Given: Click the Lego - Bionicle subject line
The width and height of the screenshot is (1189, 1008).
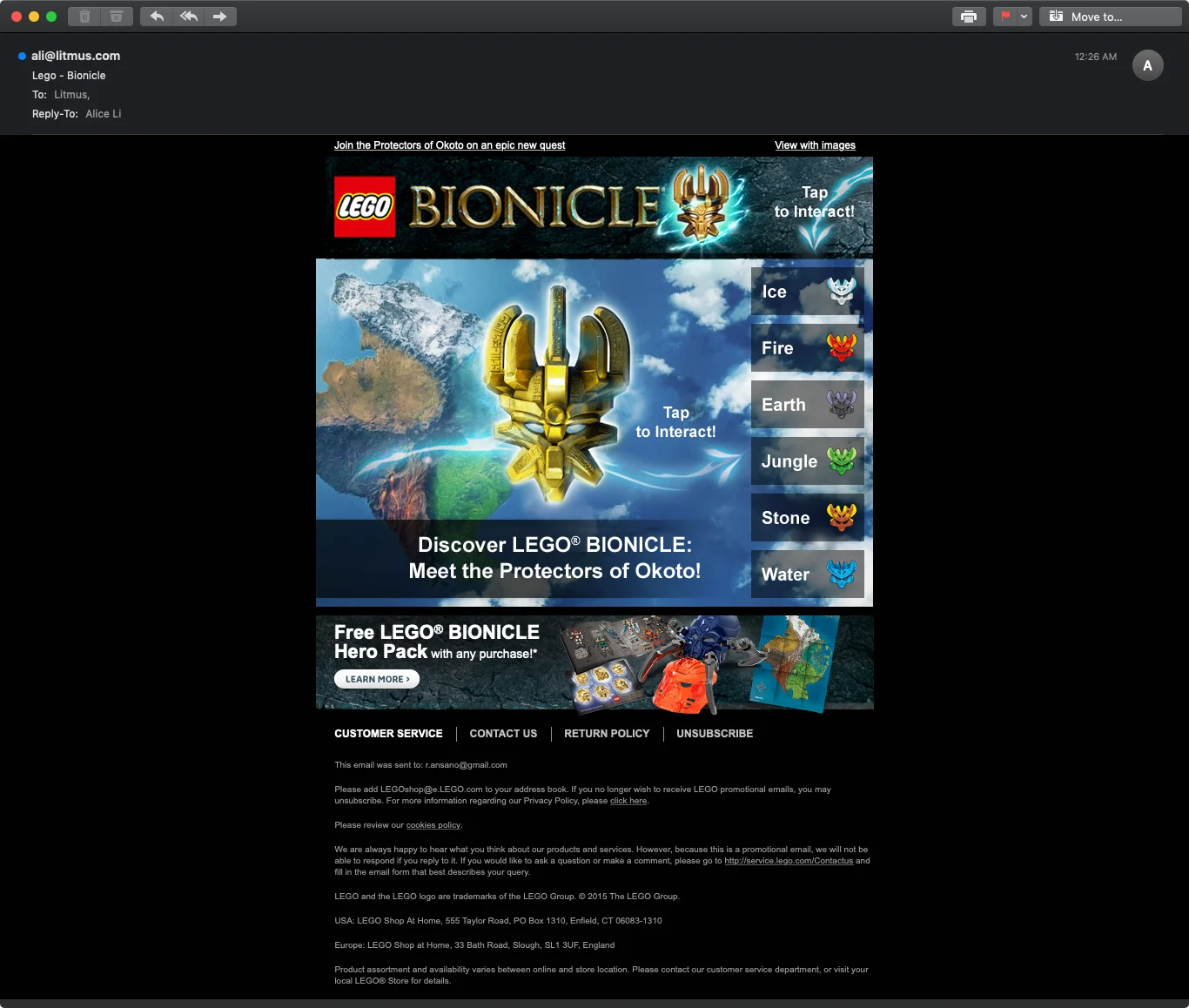Looking at the screenshot, I should (69, 76).
